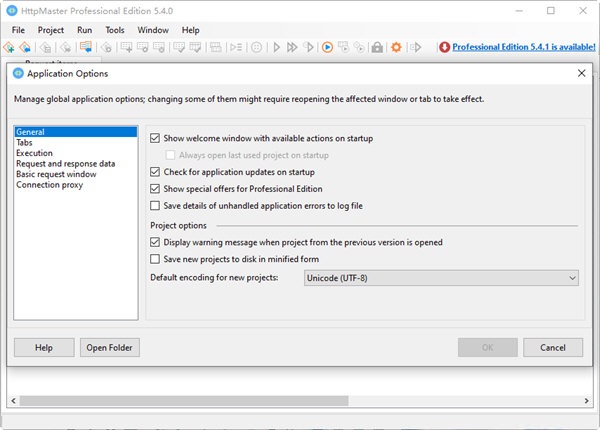The image size is (600, 430).
Task: Click the new project toolbar icon
Action: pos(9,47)
